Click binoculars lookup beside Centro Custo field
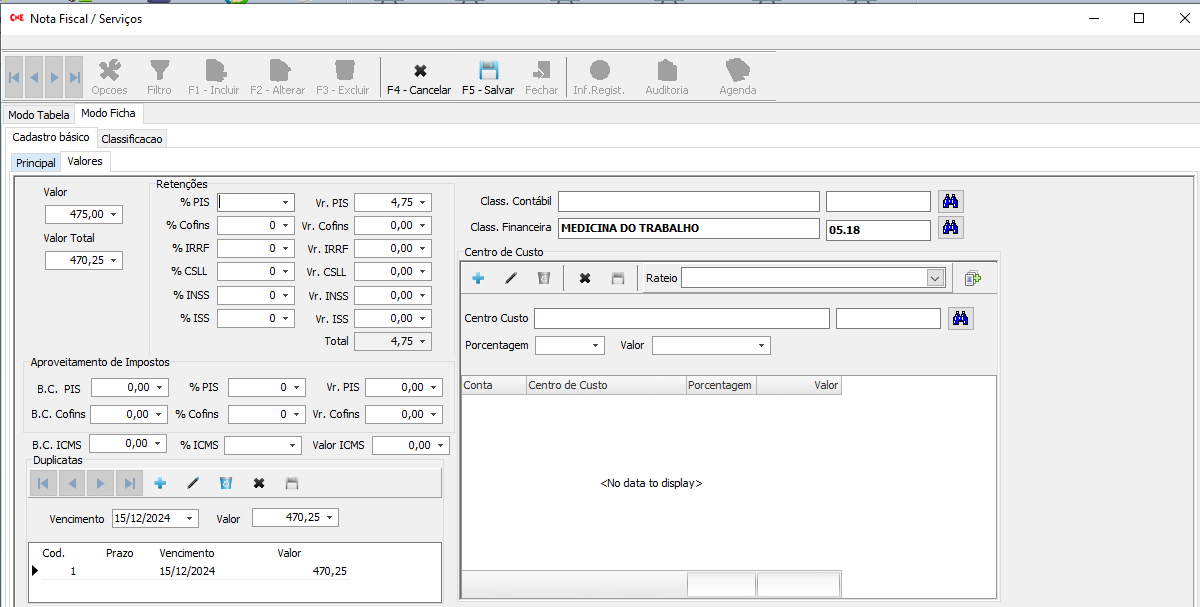This screenshot has height=607, width=1200. (961, 318)
